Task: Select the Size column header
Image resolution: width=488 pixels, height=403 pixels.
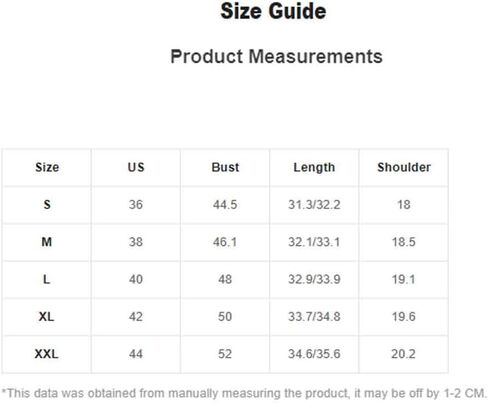Action: [x=47, y=167]
